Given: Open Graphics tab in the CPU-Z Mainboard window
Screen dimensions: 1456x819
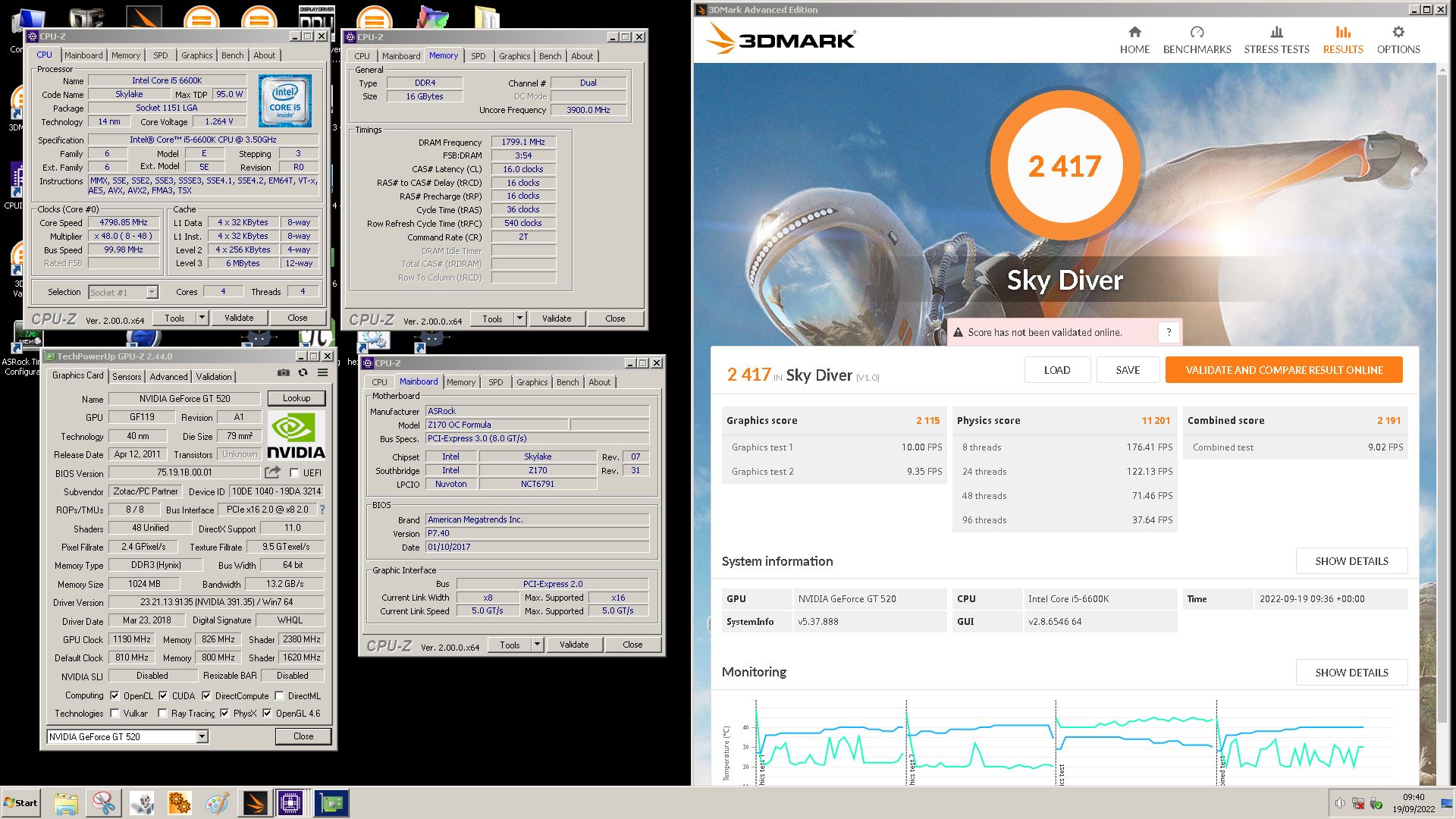Looking at the screenshot, I should (532, 382).
